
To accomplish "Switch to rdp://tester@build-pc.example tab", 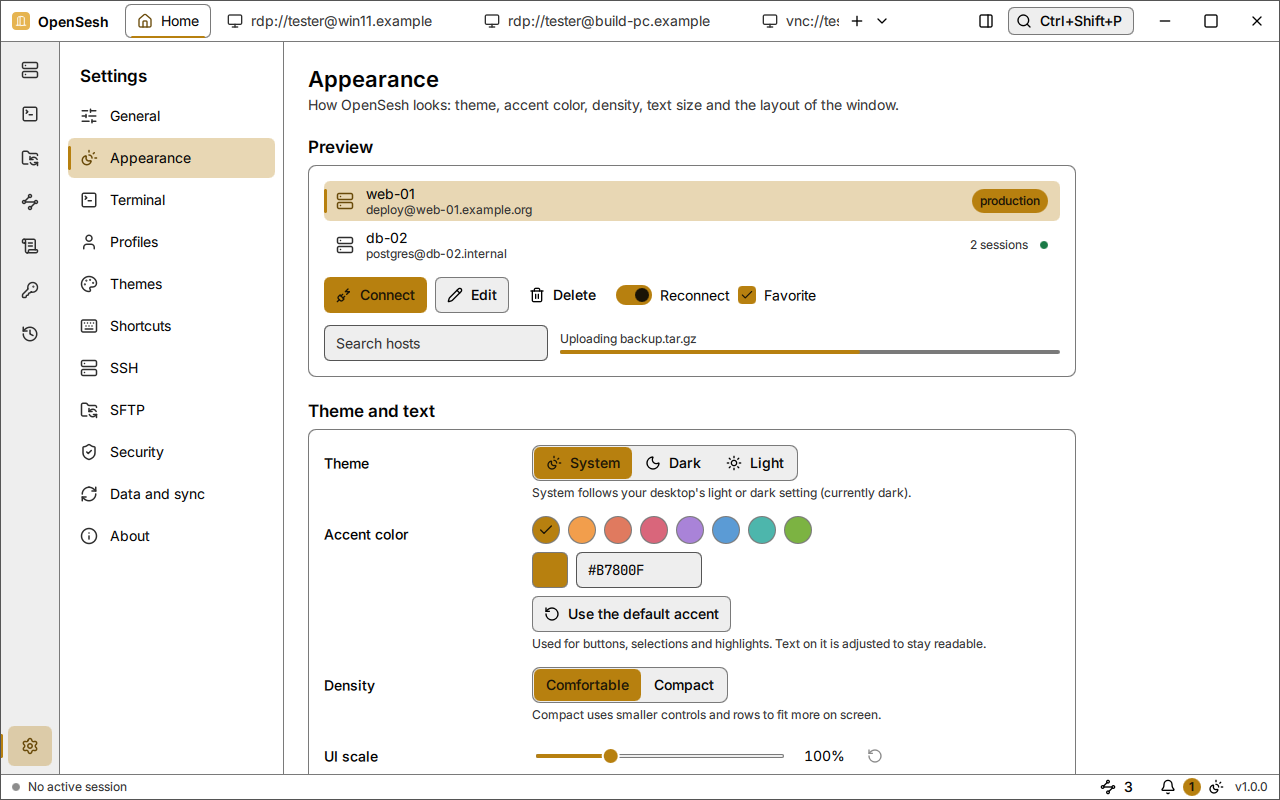I will (597, 21).
